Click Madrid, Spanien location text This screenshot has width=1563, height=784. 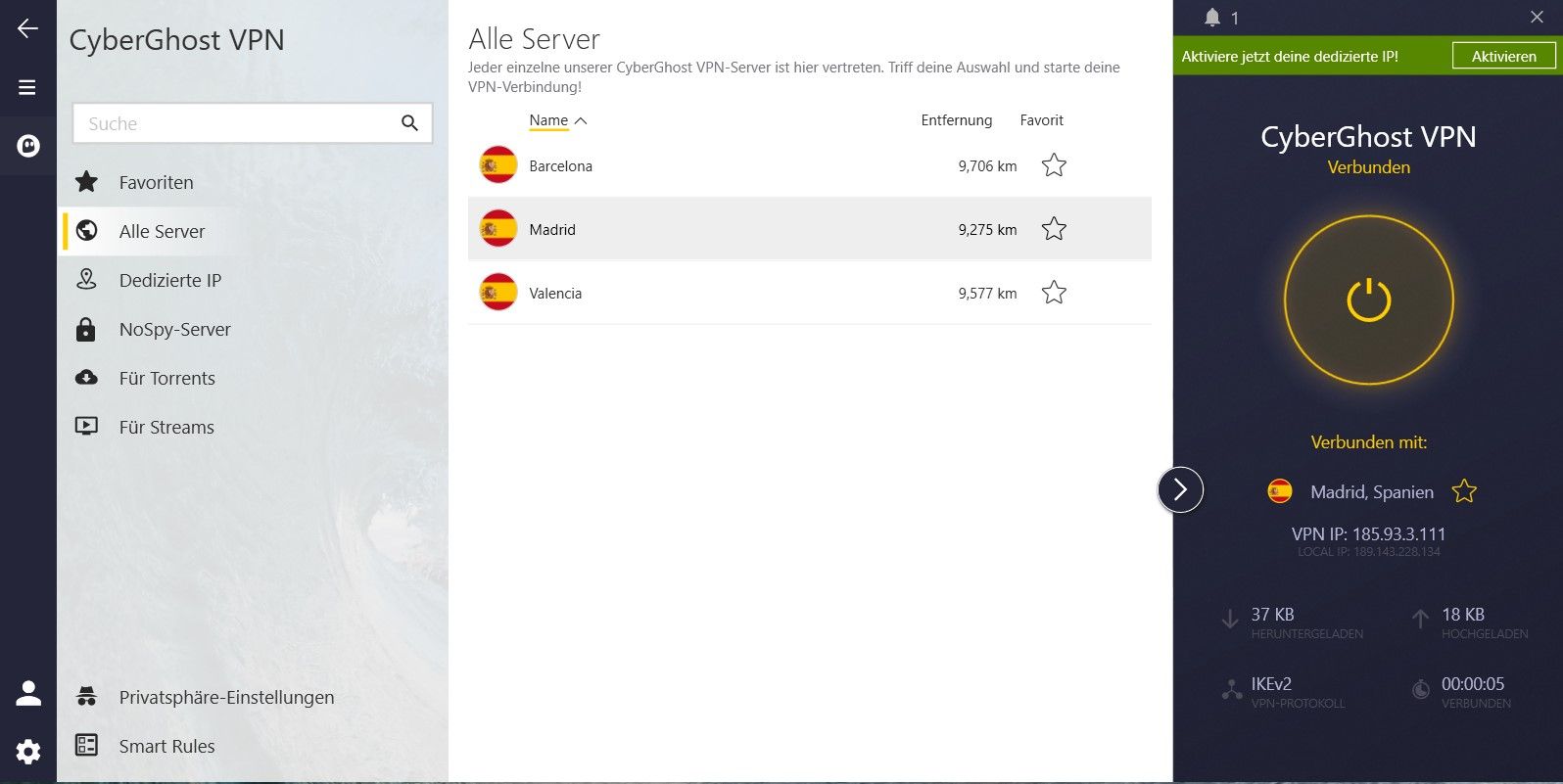pos(1372,492)
